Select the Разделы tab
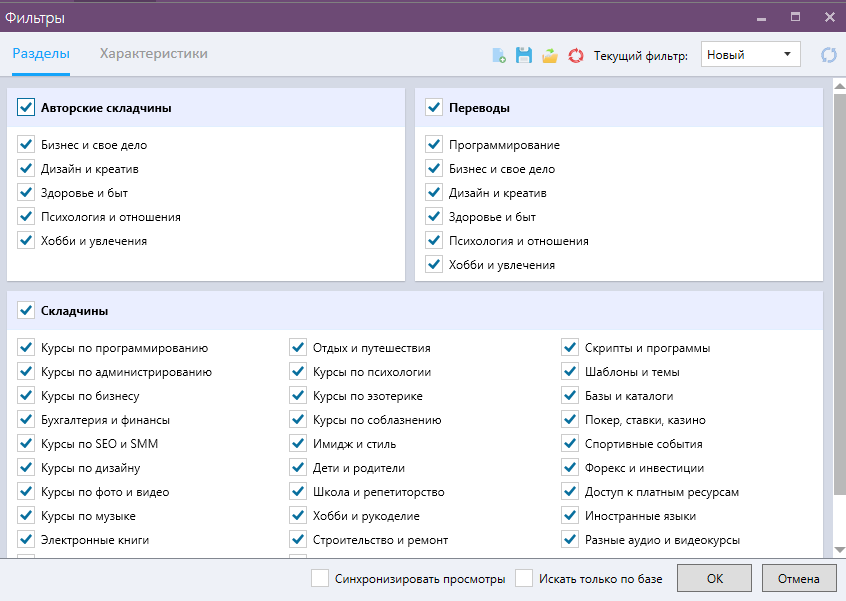846x601 pixels. [41, 54]
